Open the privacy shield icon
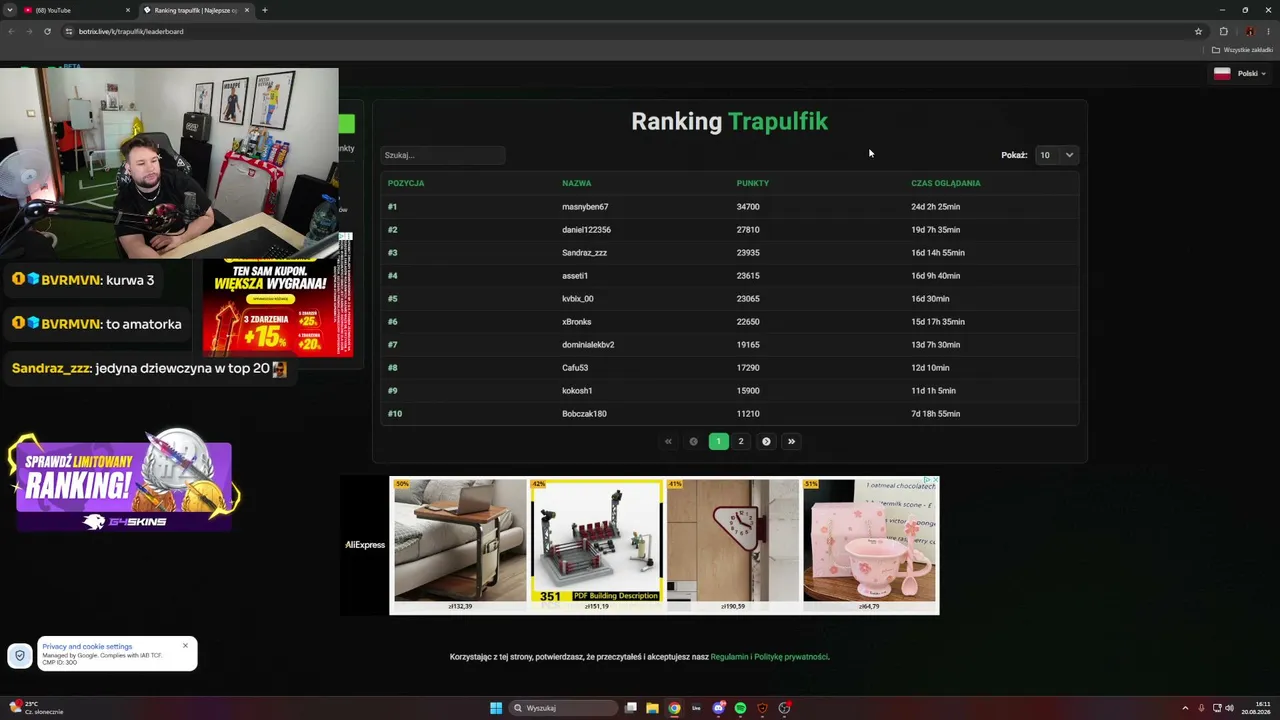This screenshot has width=1280, height=720. (x=19, y=656)
